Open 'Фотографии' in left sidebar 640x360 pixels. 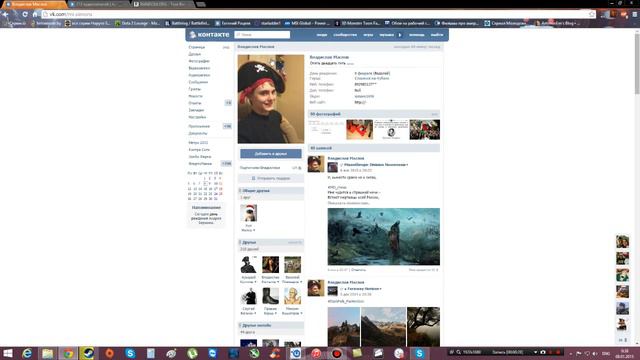pyautogui.click(x=199, y=61)
